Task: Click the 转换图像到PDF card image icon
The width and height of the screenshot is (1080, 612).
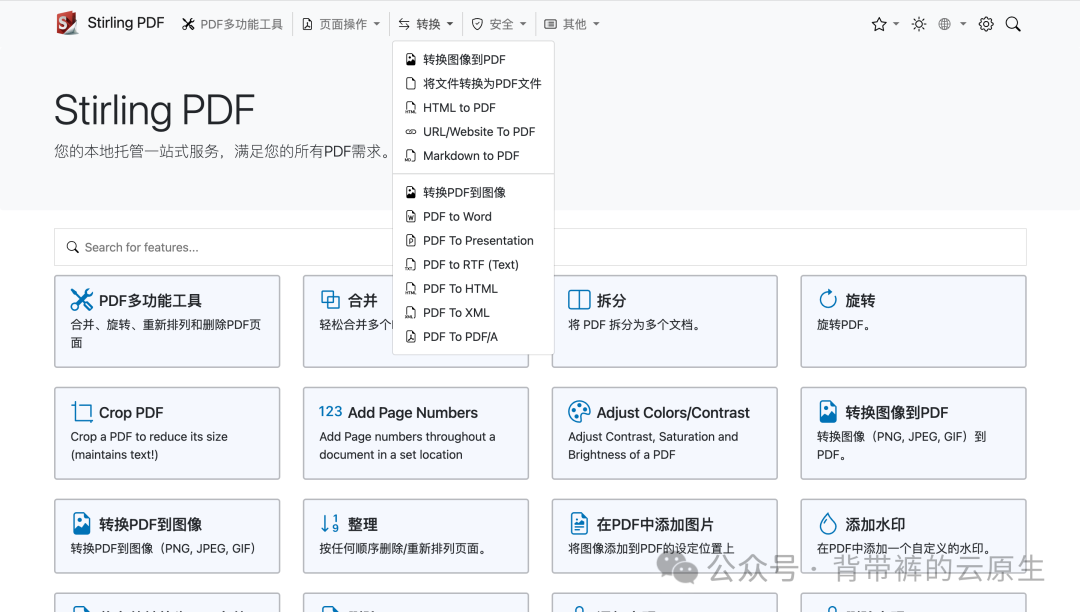Action: [828, 412]
